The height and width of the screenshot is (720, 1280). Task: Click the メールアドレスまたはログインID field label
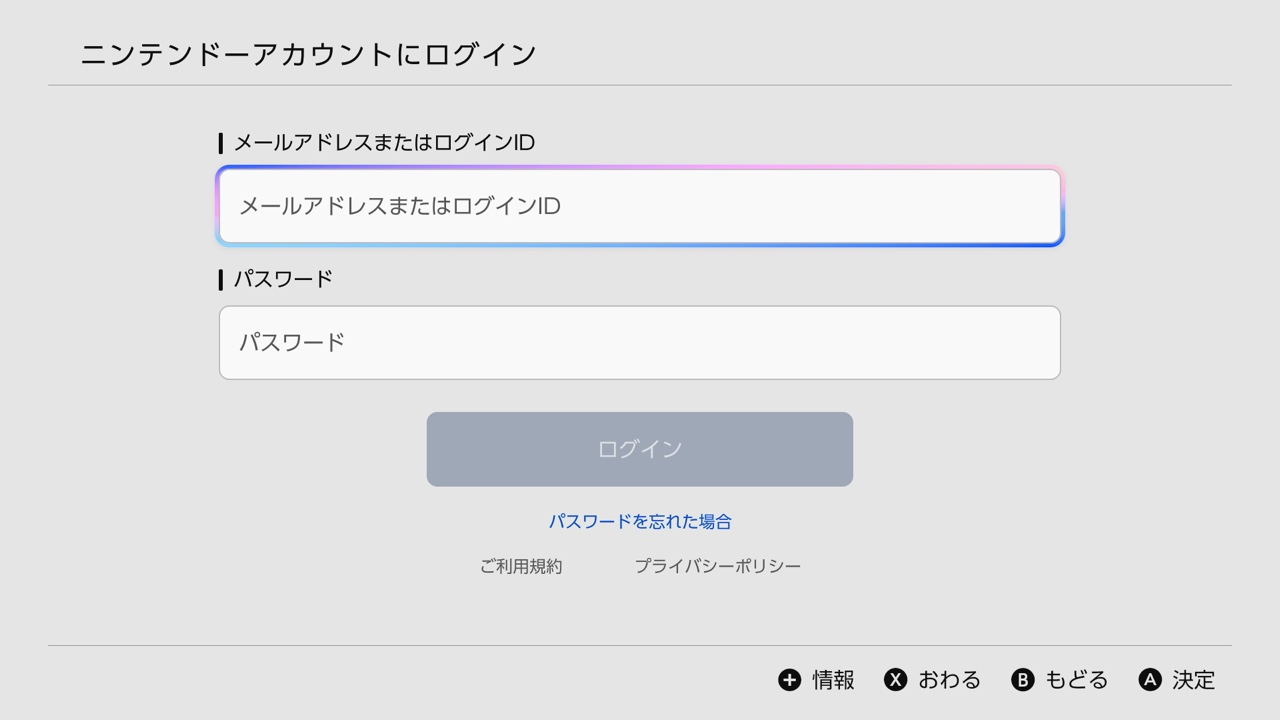(x=384, y=143)
